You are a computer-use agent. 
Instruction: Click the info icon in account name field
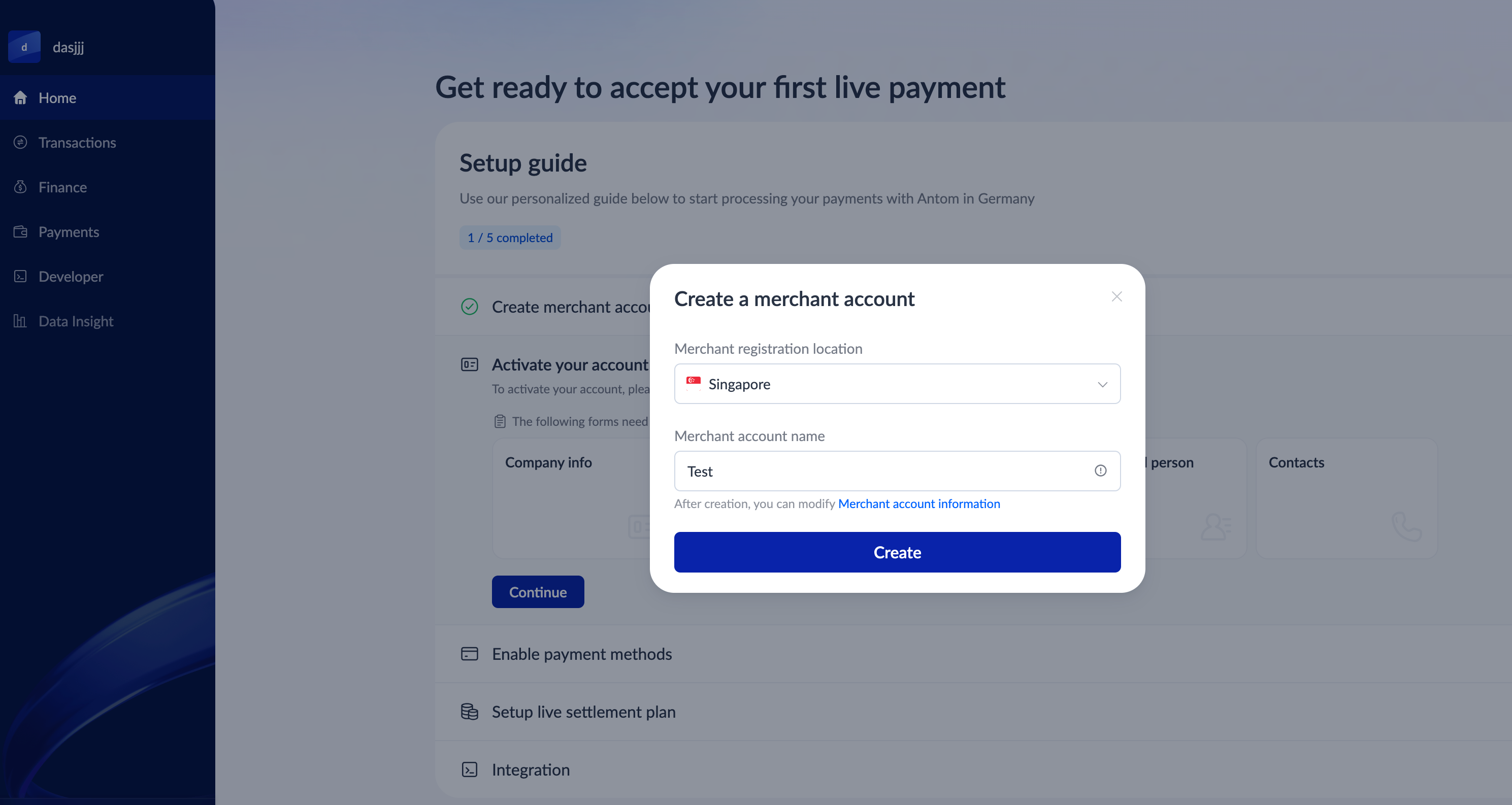[x=1100, y=471]
